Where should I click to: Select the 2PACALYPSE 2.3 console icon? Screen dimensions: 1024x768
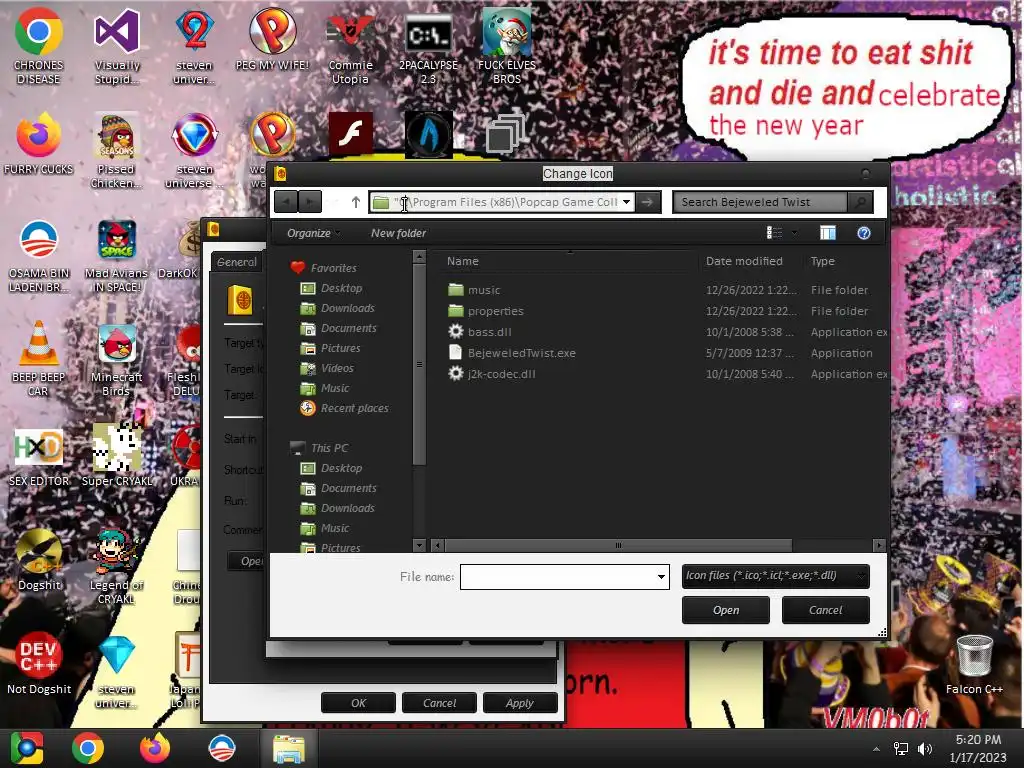pyautogui.click(x=428, y=46)
